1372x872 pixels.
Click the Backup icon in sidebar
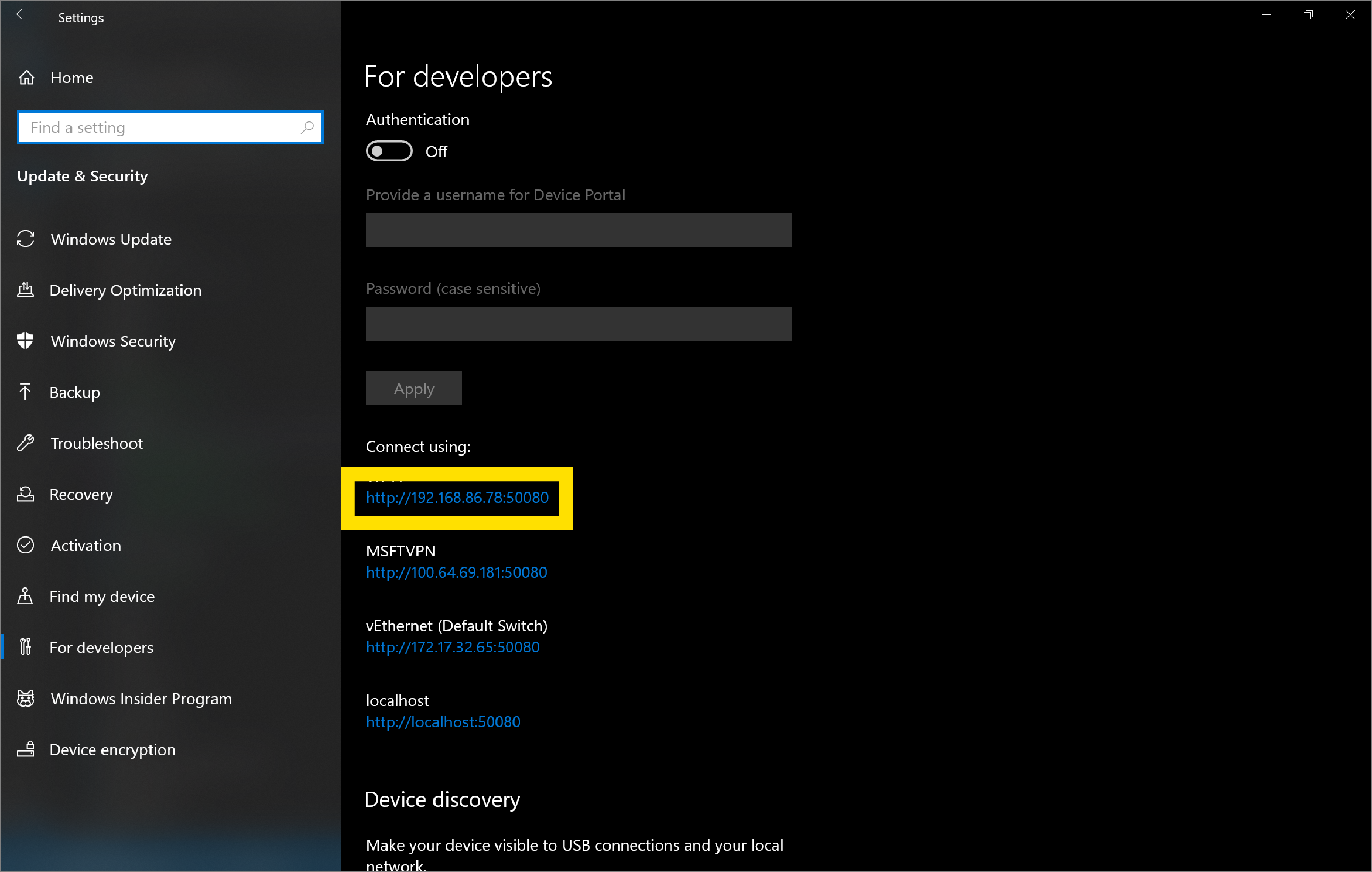(27, 391)
